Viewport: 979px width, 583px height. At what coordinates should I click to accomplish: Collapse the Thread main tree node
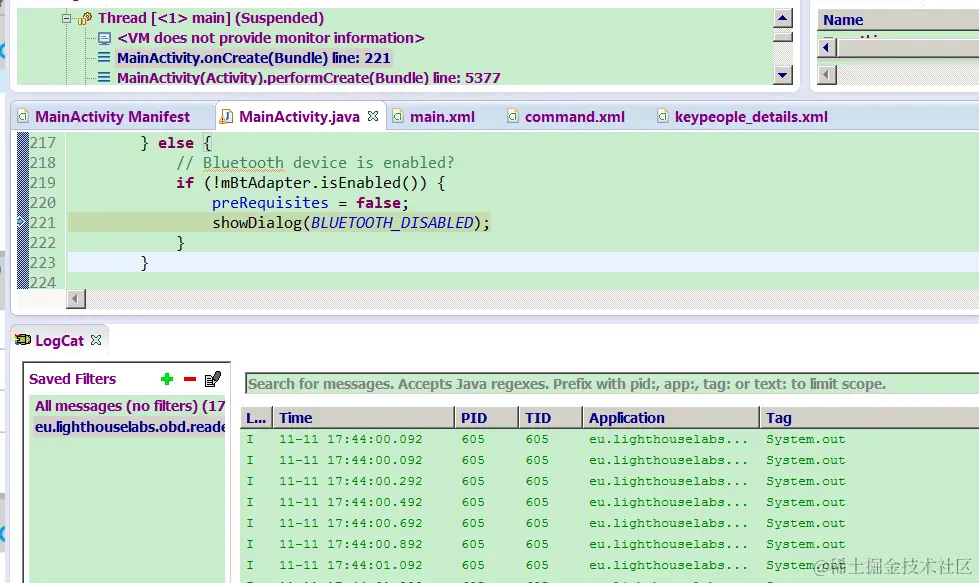tap(67, 18)
